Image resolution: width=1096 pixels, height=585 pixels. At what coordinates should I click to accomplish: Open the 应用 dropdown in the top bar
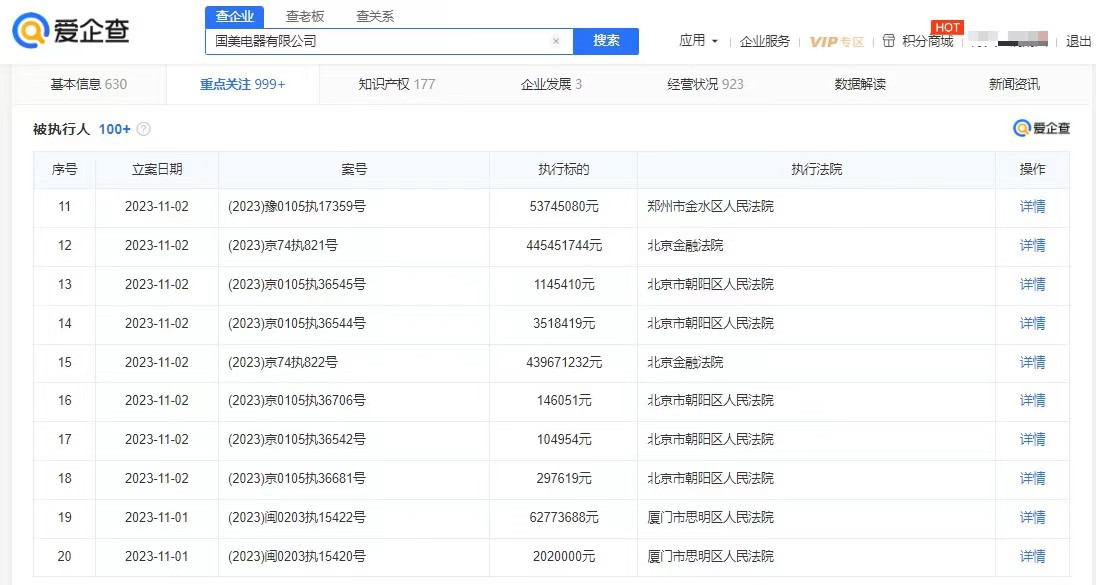698,41
